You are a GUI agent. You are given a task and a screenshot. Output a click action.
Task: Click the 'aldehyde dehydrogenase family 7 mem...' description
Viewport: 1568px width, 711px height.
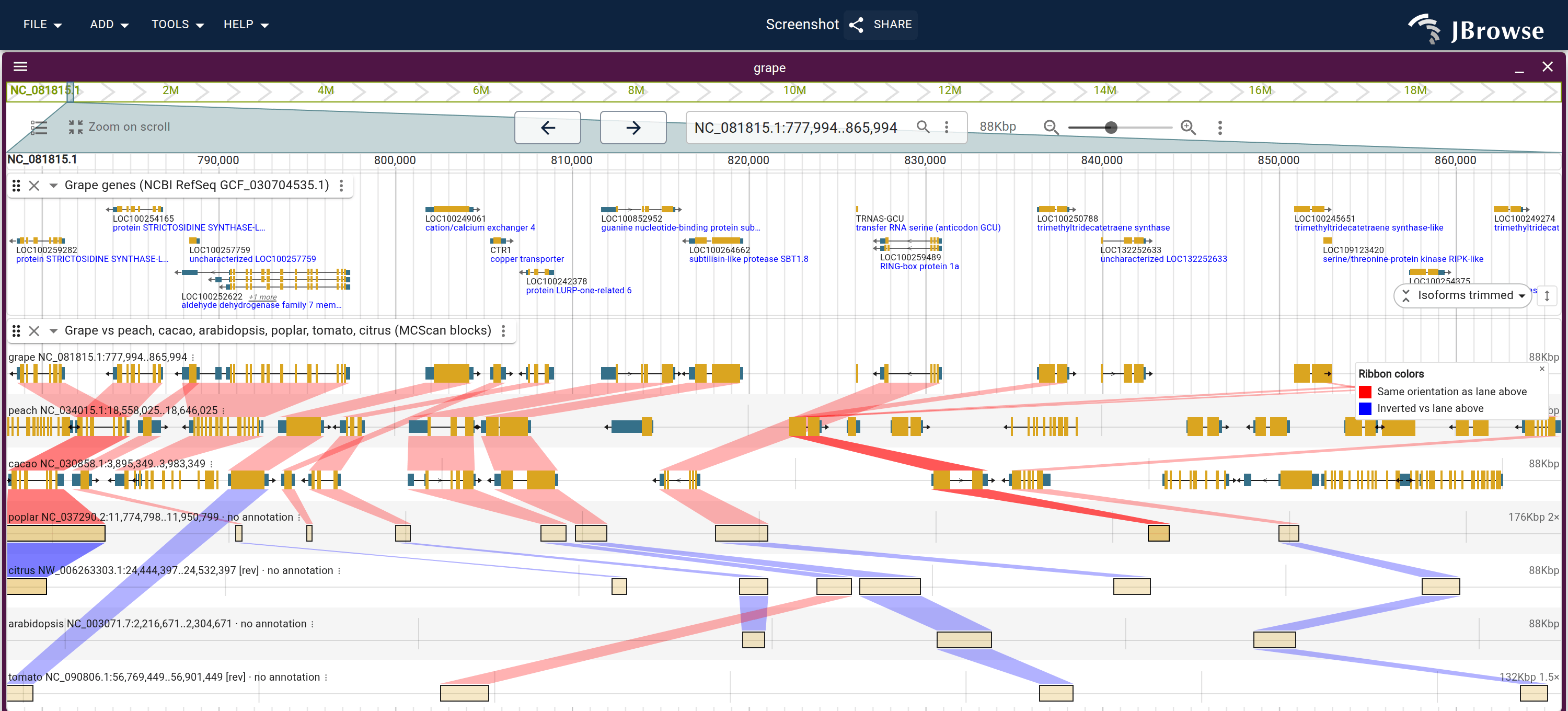261,305
